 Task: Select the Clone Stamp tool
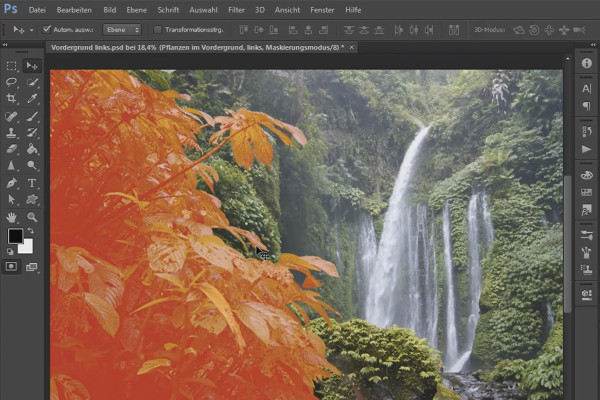pyautogui.click(x=11, y=132)
